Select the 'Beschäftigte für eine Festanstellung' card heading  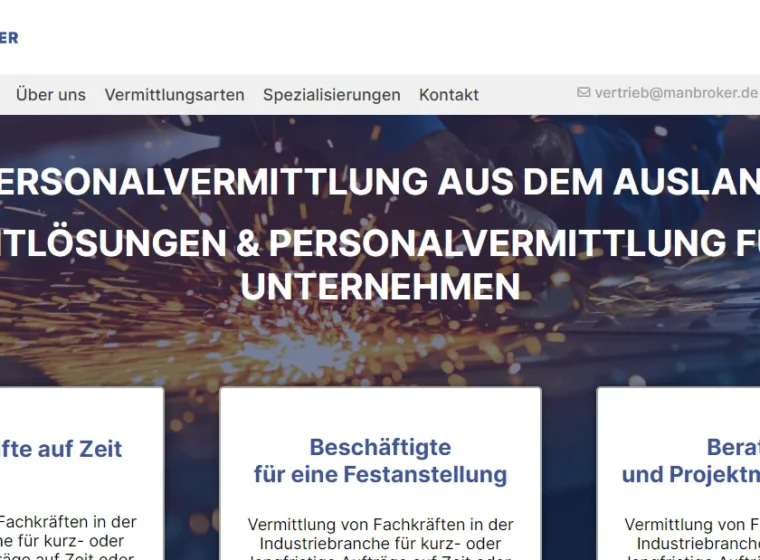[x=380, y=461]
